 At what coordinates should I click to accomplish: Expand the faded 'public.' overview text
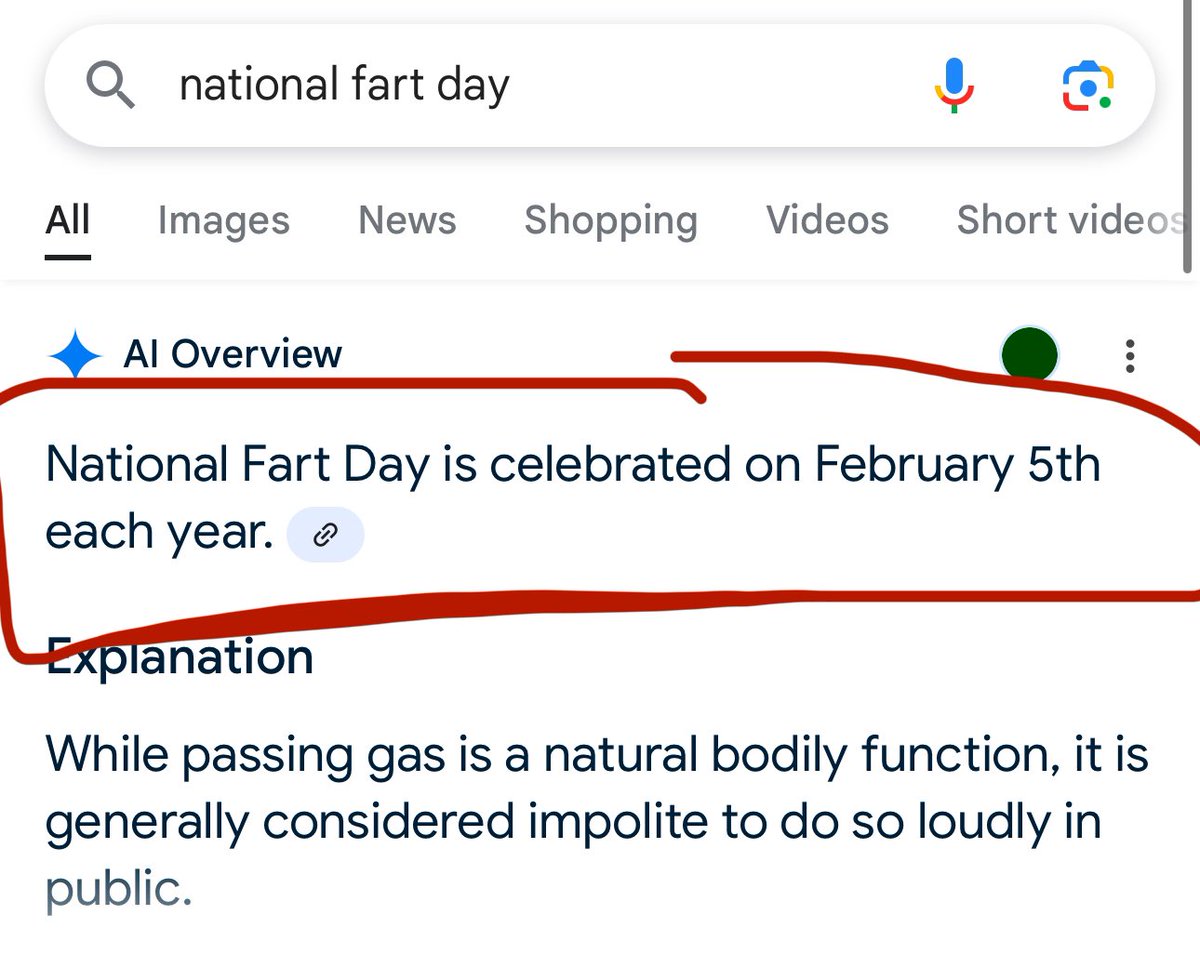point(118,888)
